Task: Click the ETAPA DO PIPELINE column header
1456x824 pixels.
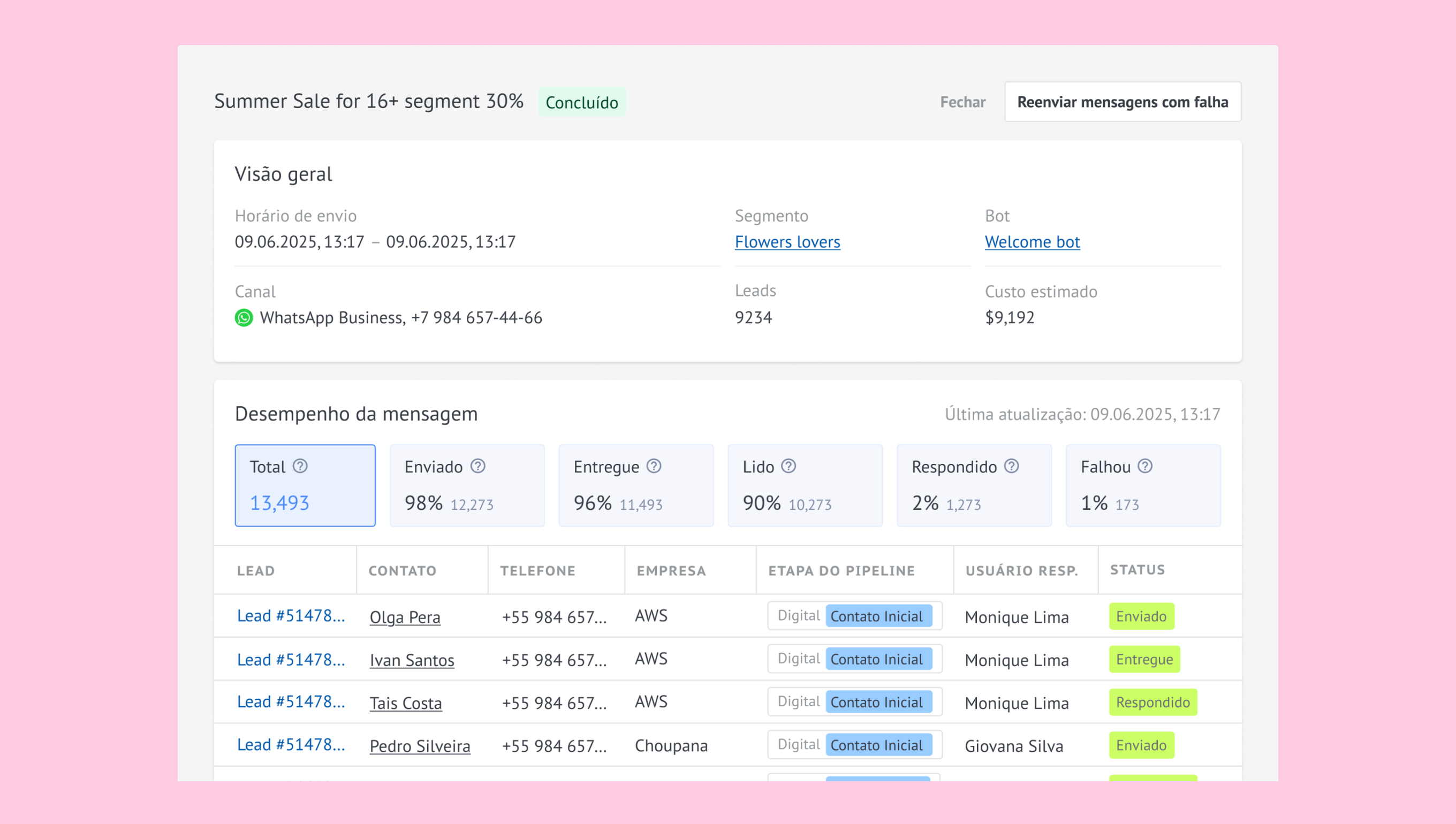Action: tap(841, 570)
